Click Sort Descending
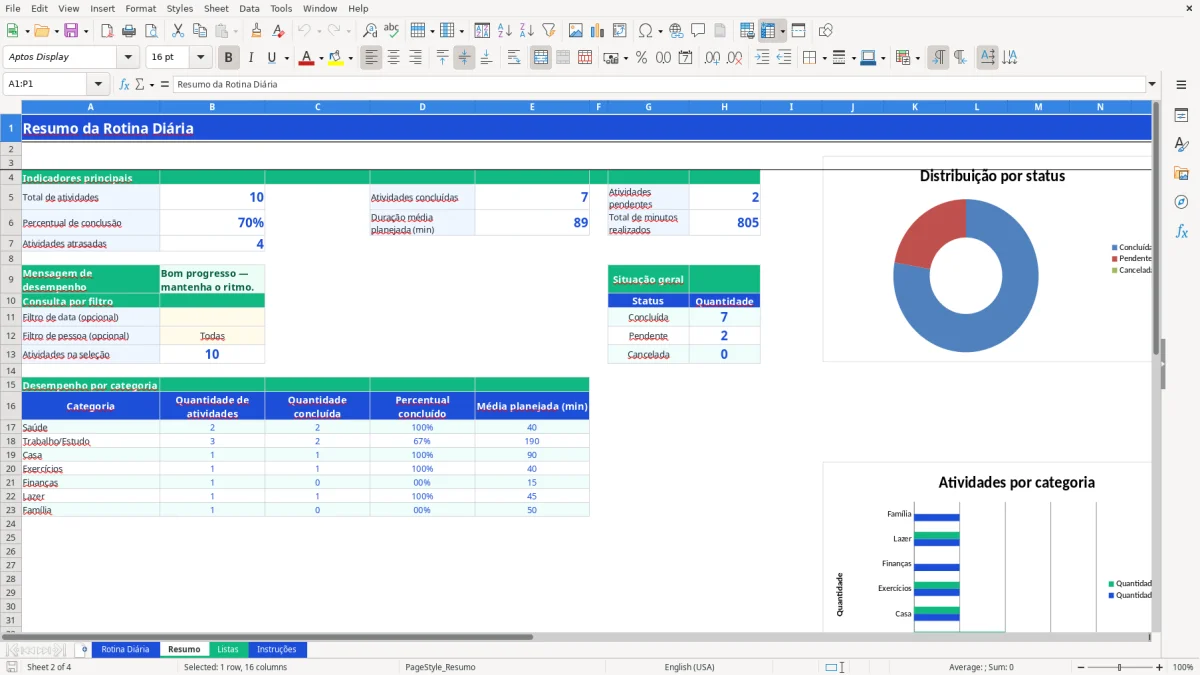Image resolution: width=1200 pixels, height=675 pixels. [x=526, y=31]
